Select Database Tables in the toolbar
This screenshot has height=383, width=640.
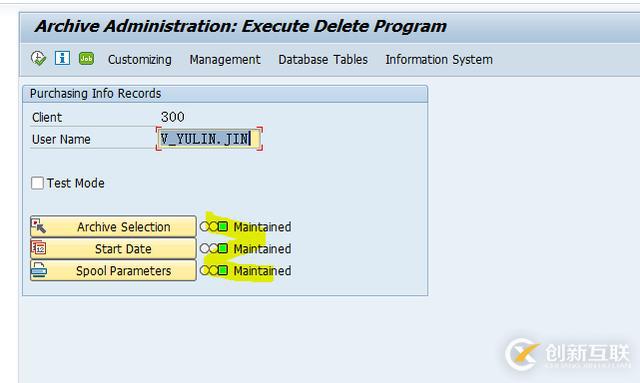pos(323,60)
